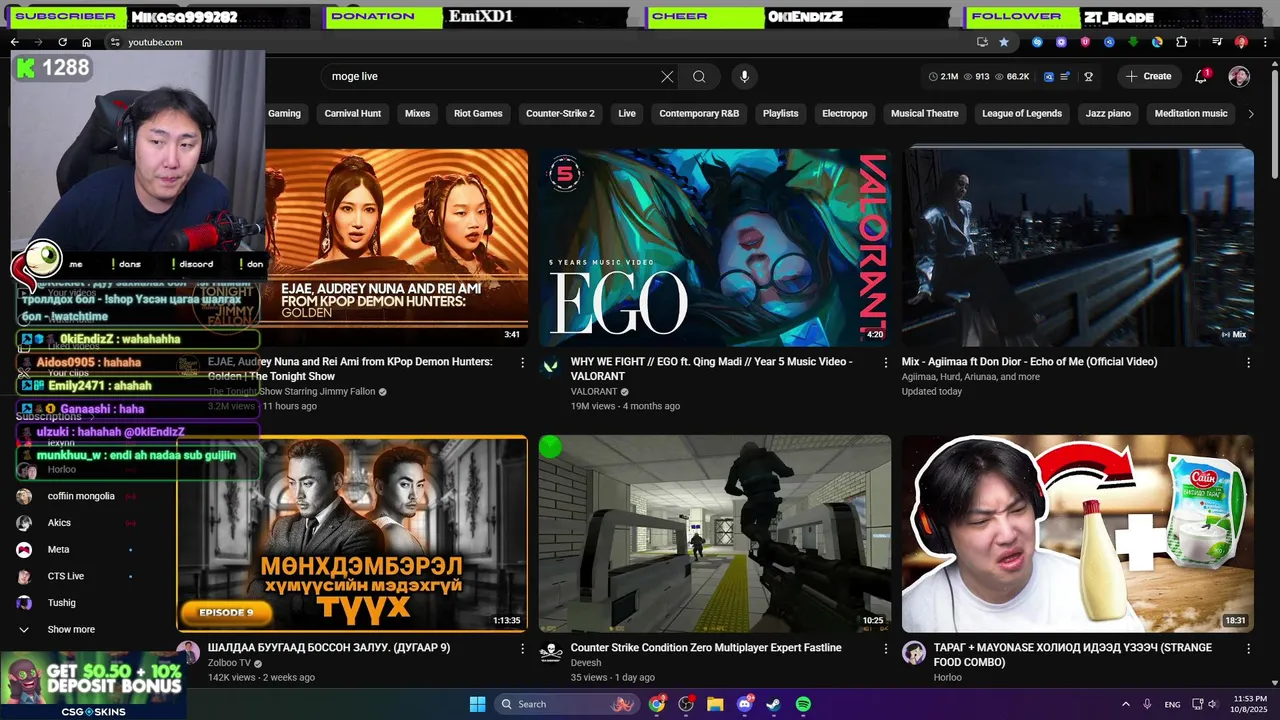Image resolution: width=1280 pixels, height=720 pixels.
Task: Open Meta channel in sidebar
Action: point(58,549)
